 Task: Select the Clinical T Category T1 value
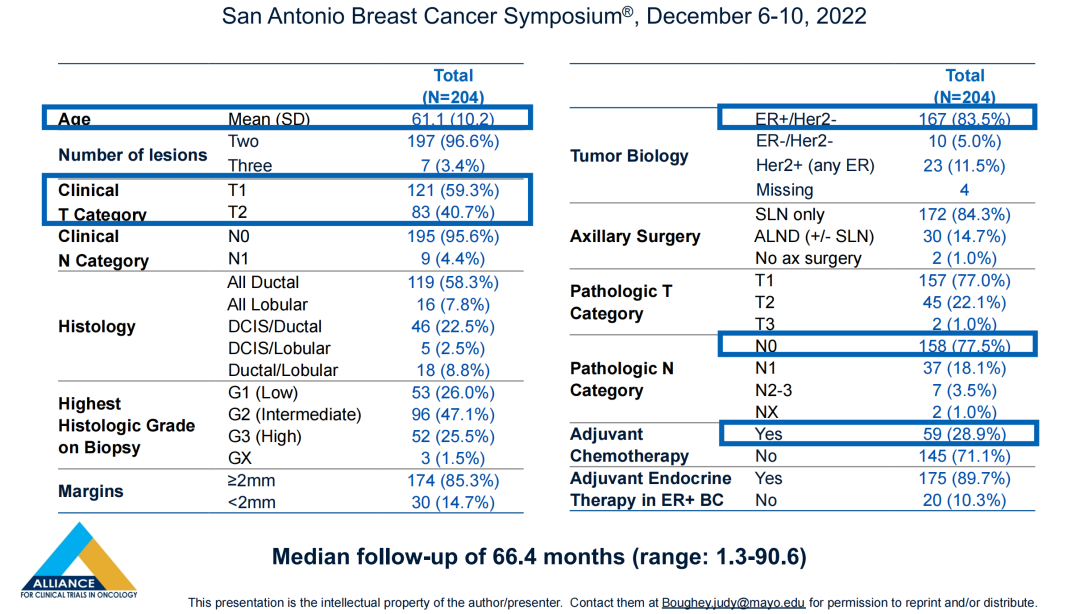454,190
